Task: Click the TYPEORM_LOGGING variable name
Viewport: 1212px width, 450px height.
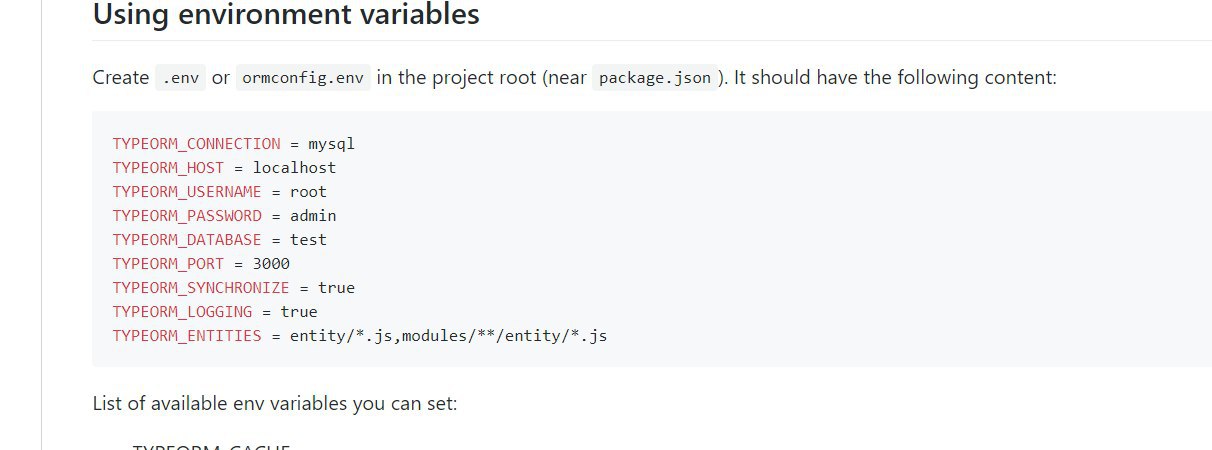Action: coord(182,312)
